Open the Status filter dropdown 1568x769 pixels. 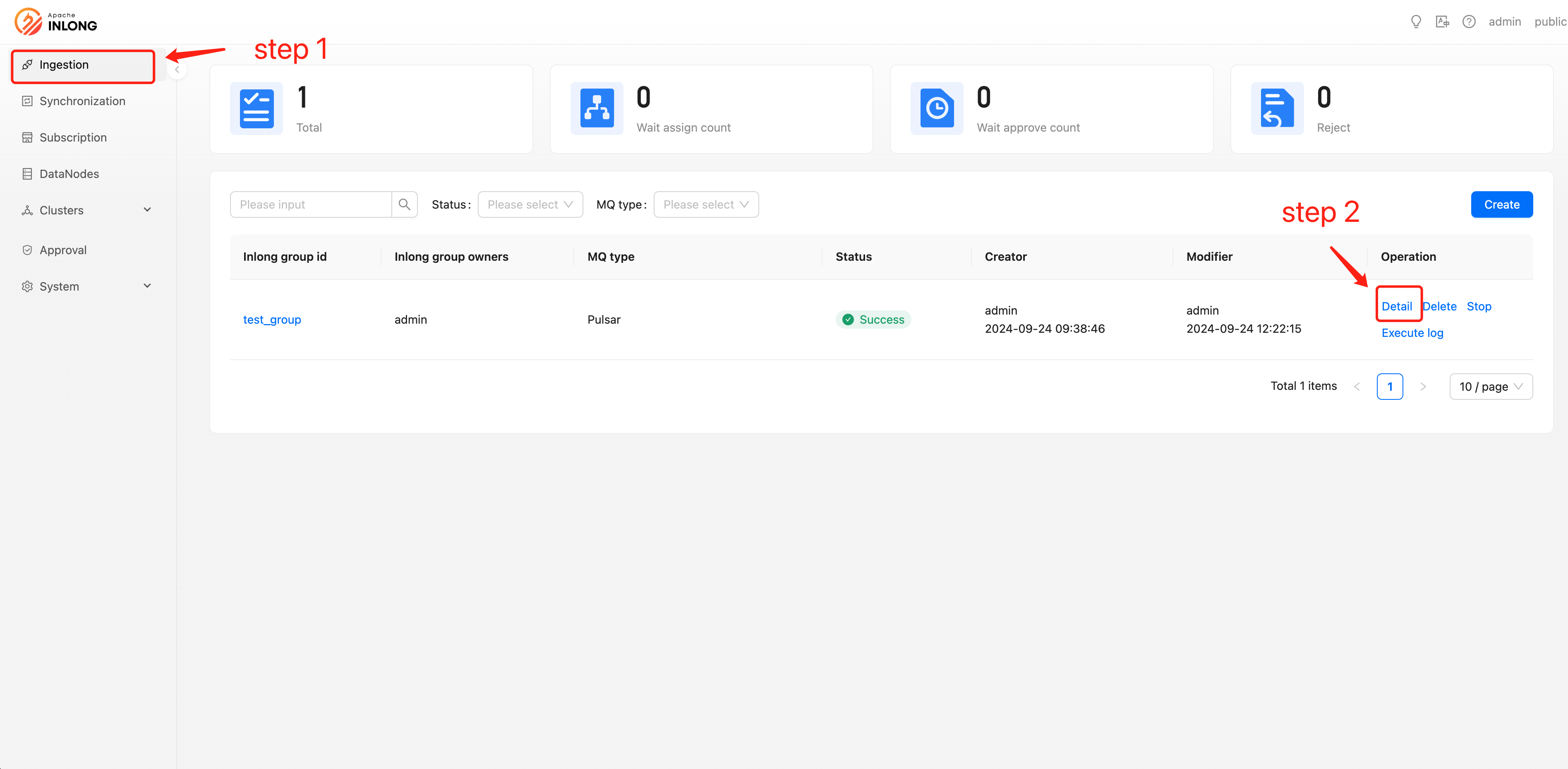530,204
